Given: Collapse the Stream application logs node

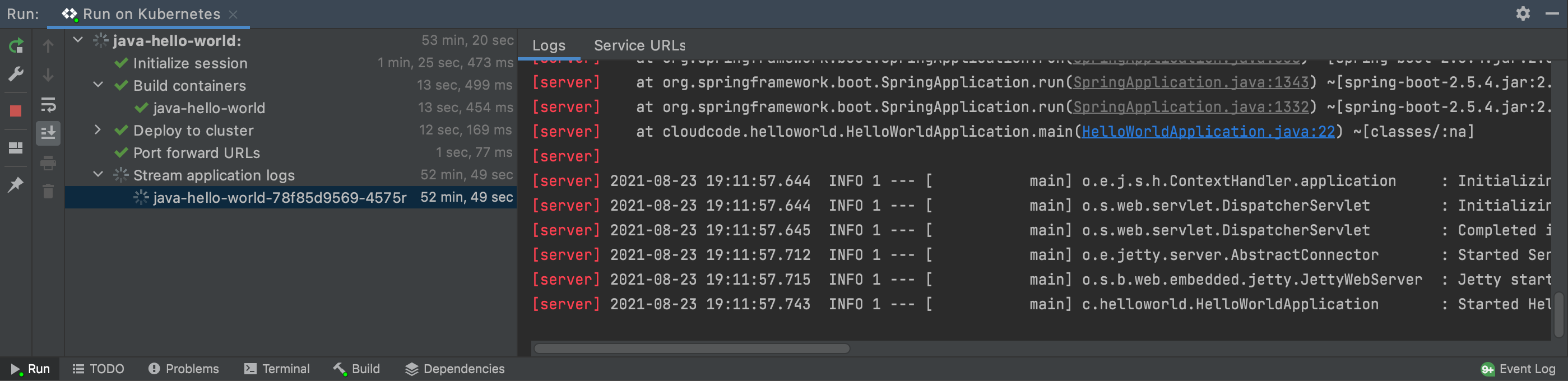Looking at the screenshot, I should 98,174.
